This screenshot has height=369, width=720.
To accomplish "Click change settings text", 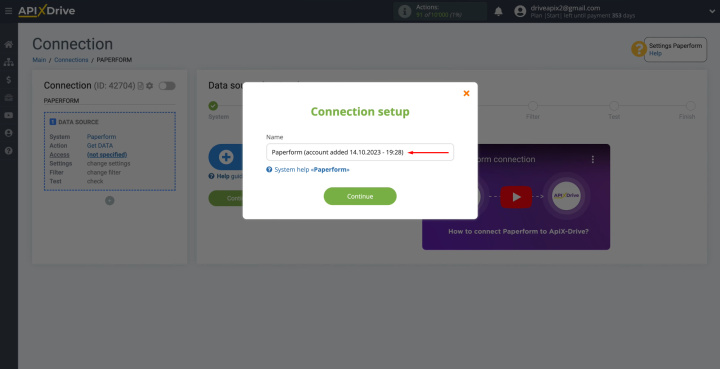I will [x=108, y=163].
